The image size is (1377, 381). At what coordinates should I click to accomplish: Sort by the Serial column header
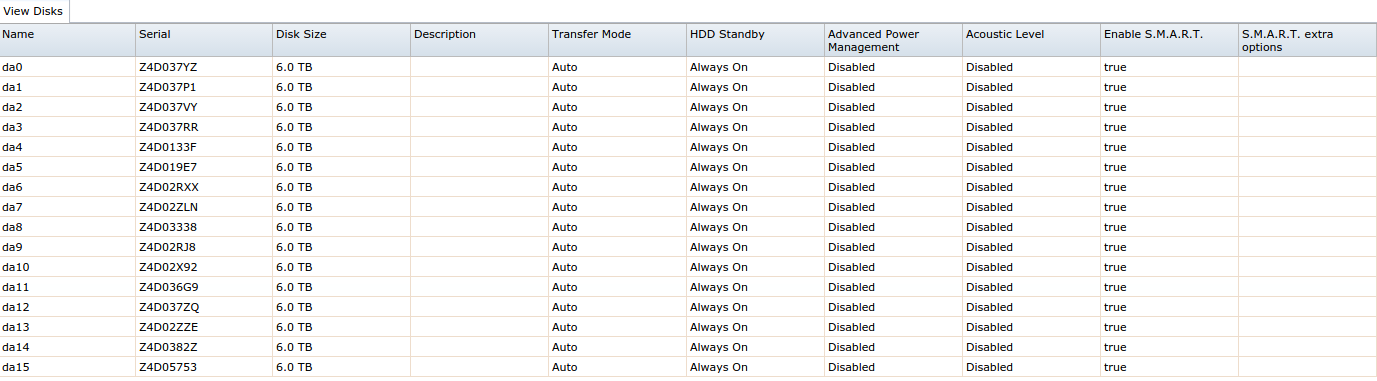[x=204, y=40]
